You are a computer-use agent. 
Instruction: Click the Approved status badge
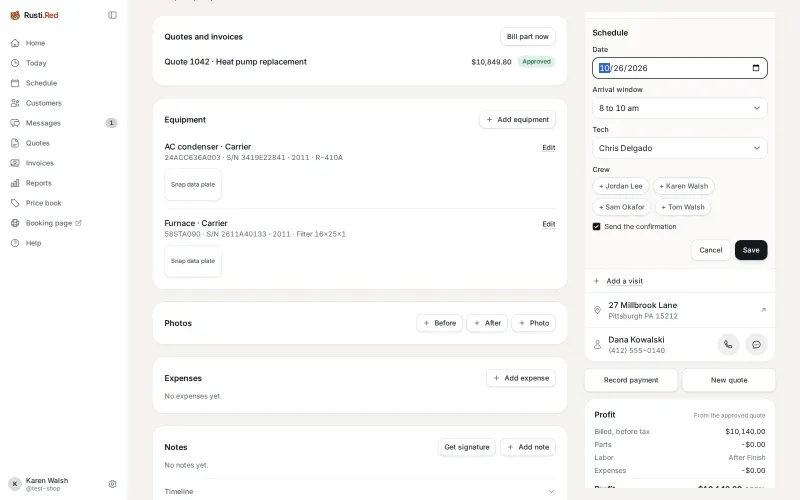tap(536, 62)
